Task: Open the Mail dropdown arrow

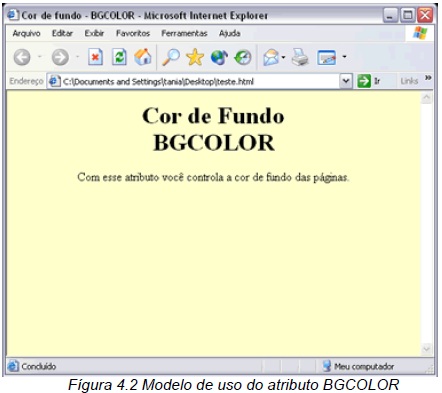Action: (x=283, y=57)
